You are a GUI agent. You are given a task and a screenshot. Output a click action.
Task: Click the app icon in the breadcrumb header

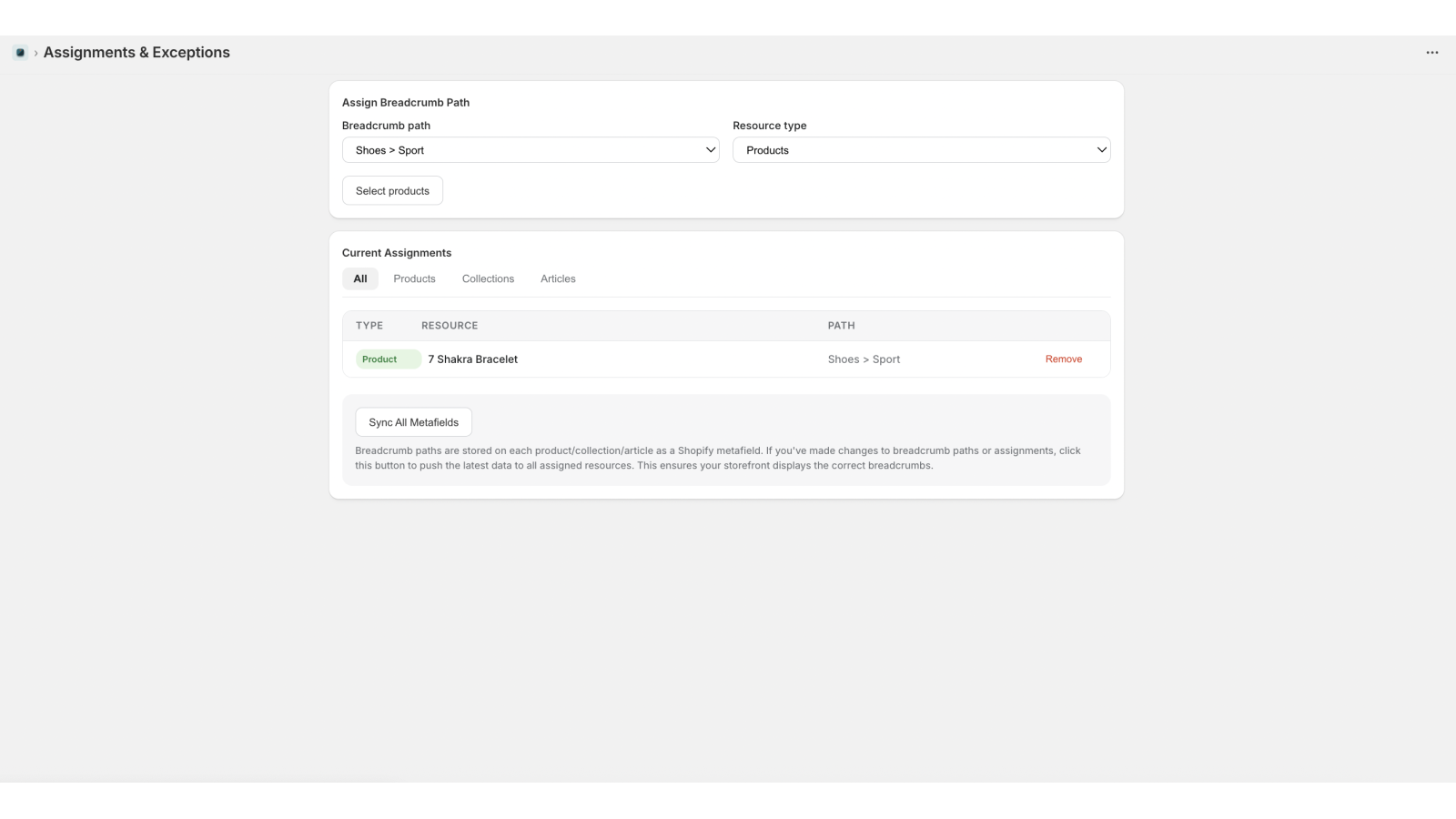pos(20,52)
